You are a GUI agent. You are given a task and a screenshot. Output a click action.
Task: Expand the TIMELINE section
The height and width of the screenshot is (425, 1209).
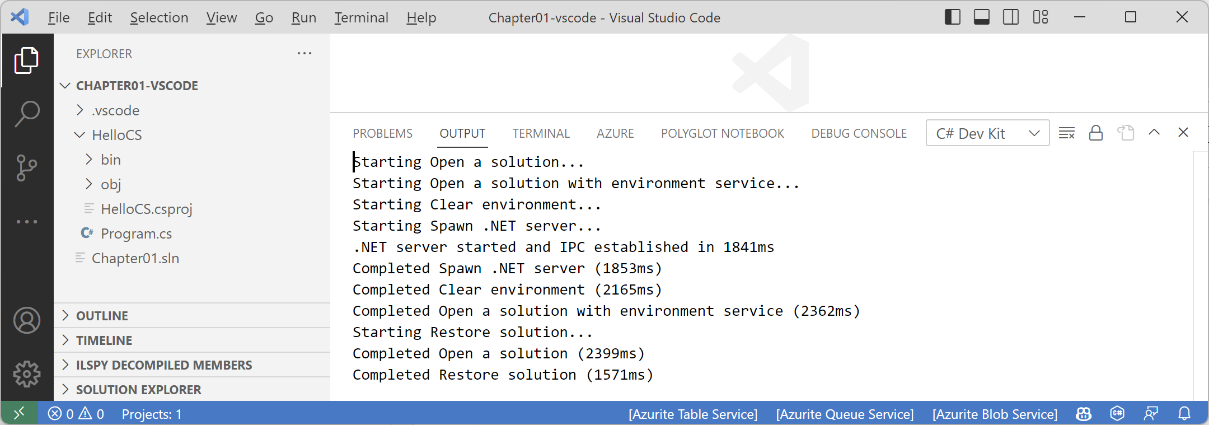pyautogui.click(x=192, y=340)
